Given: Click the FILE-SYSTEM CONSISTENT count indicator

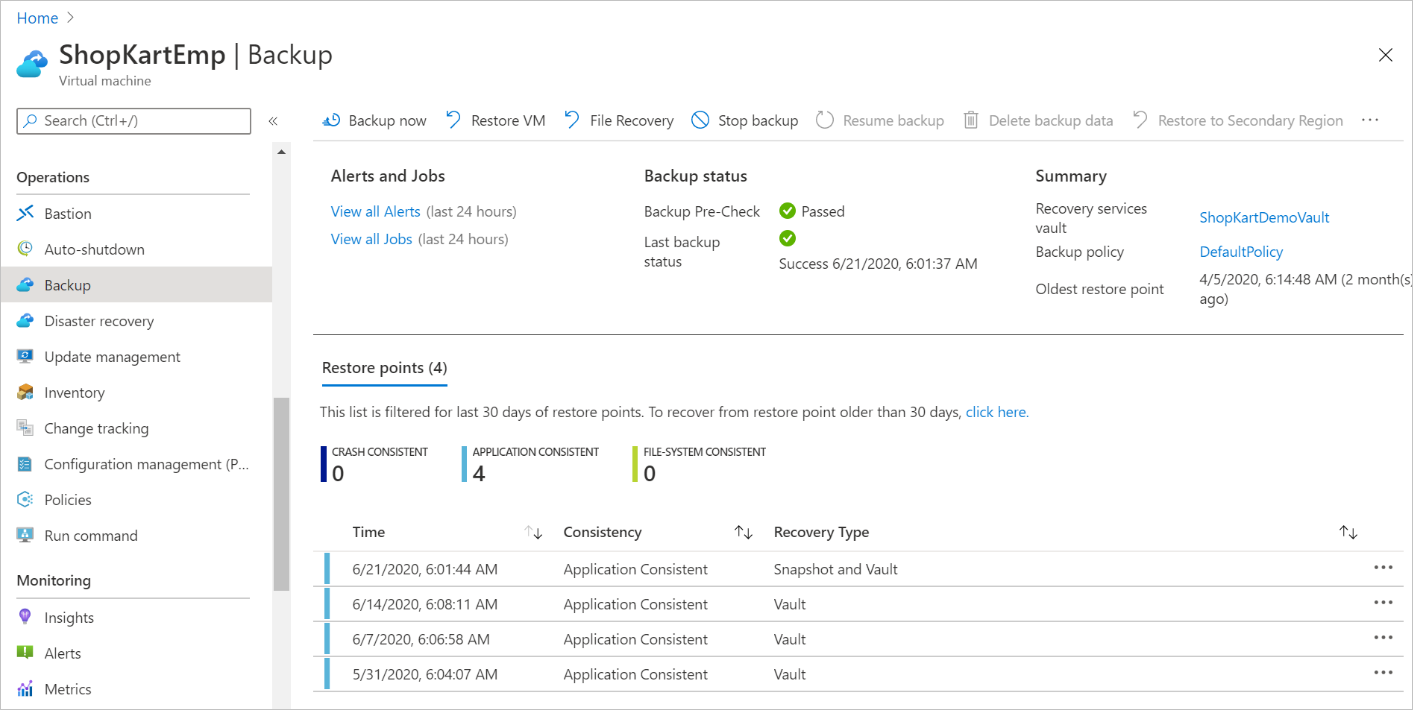Looking at the screenshot, I should [x=700, y=464].
